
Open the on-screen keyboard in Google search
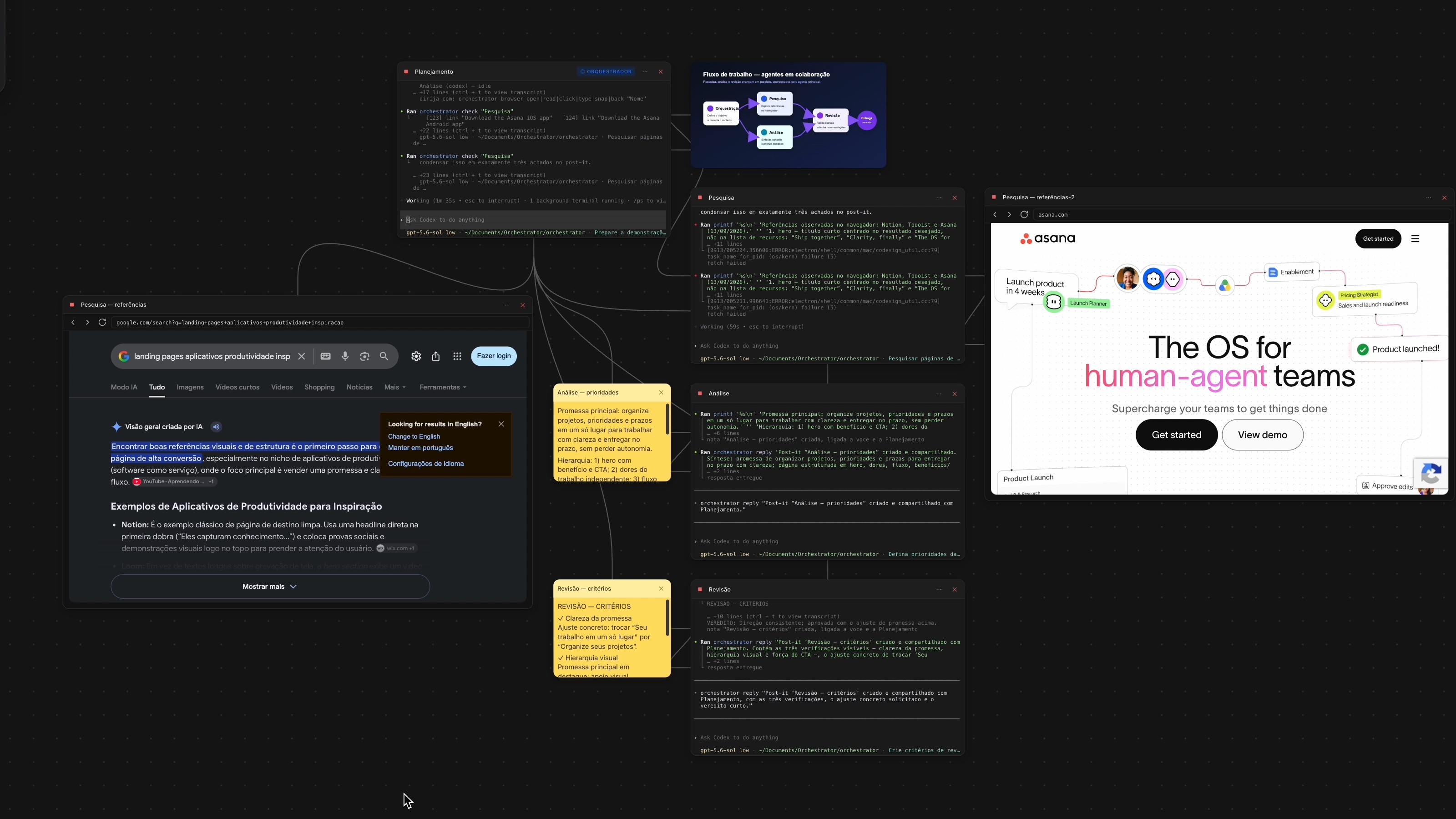pos(326,356)
